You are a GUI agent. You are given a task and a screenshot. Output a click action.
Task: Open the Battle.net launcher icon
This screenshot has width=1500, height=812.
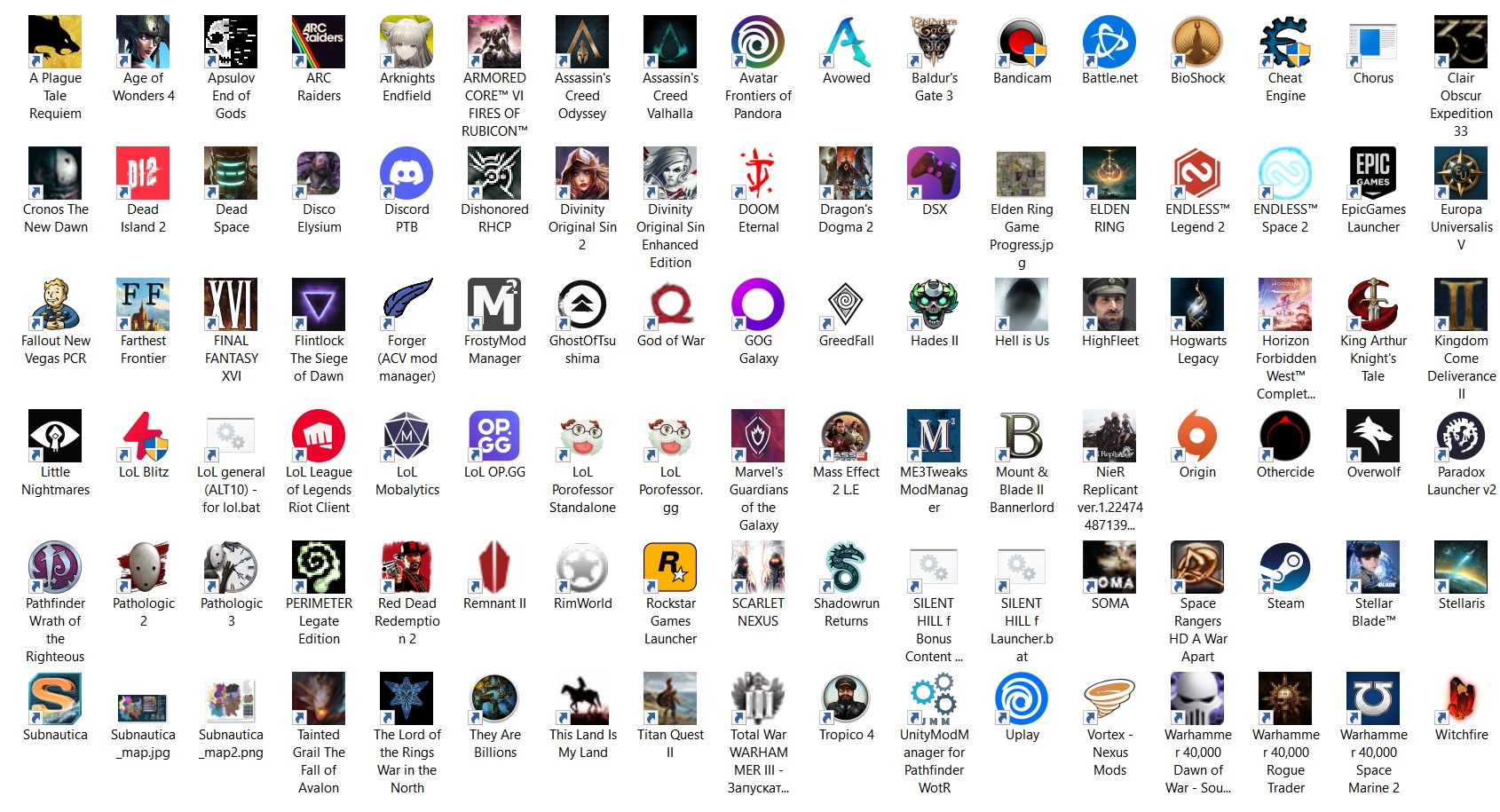pos(1109,42)
